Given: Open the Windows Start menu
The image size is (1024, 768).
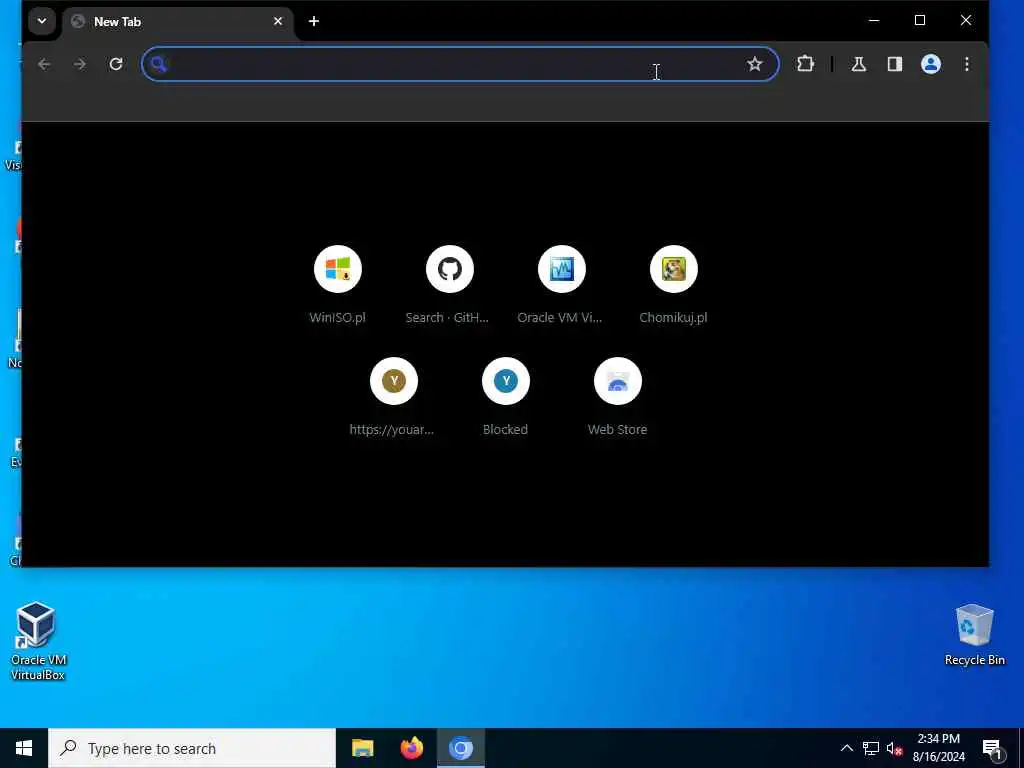Looking at the screenshot, I should click(24, 748).
